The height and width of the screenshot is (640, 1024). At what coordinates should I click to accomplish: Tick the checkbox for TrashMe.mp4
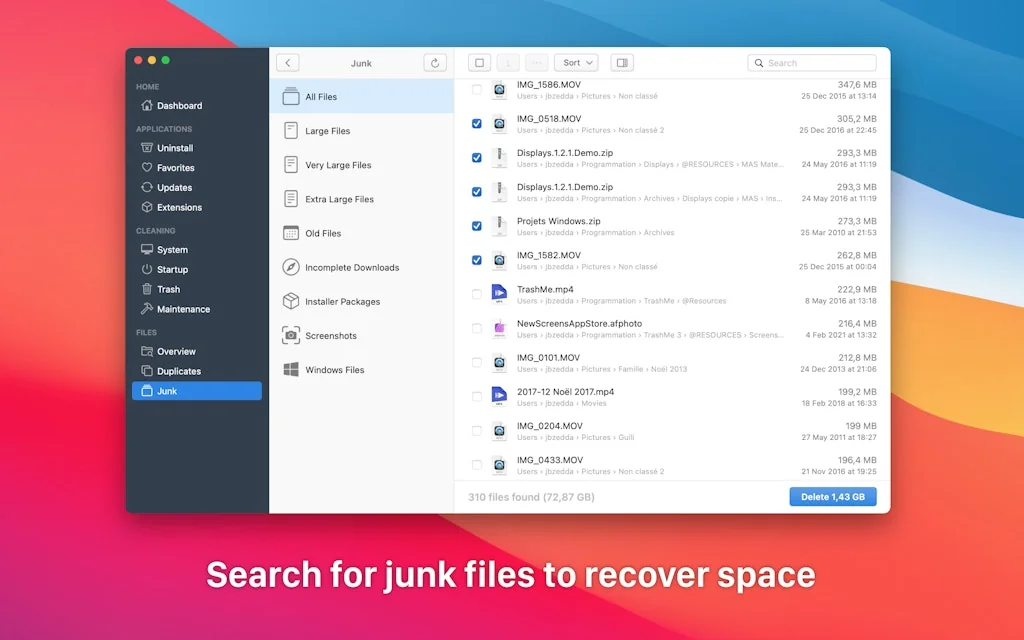pos(477,294)
